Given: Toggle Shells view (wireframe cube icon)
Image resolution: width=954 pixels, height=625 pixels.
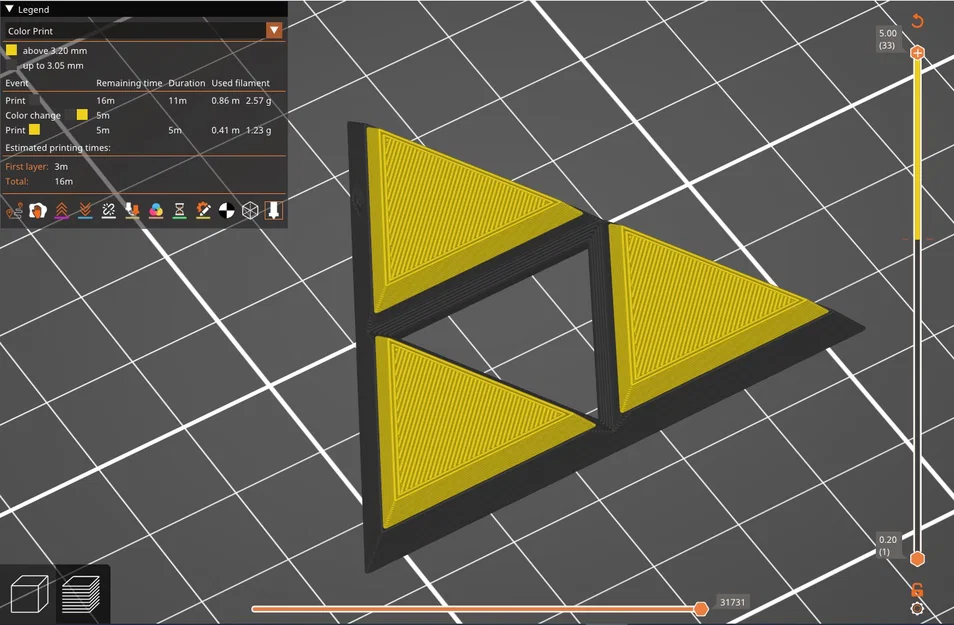Looking at the screenshot, I should click(x=250, y=211).
